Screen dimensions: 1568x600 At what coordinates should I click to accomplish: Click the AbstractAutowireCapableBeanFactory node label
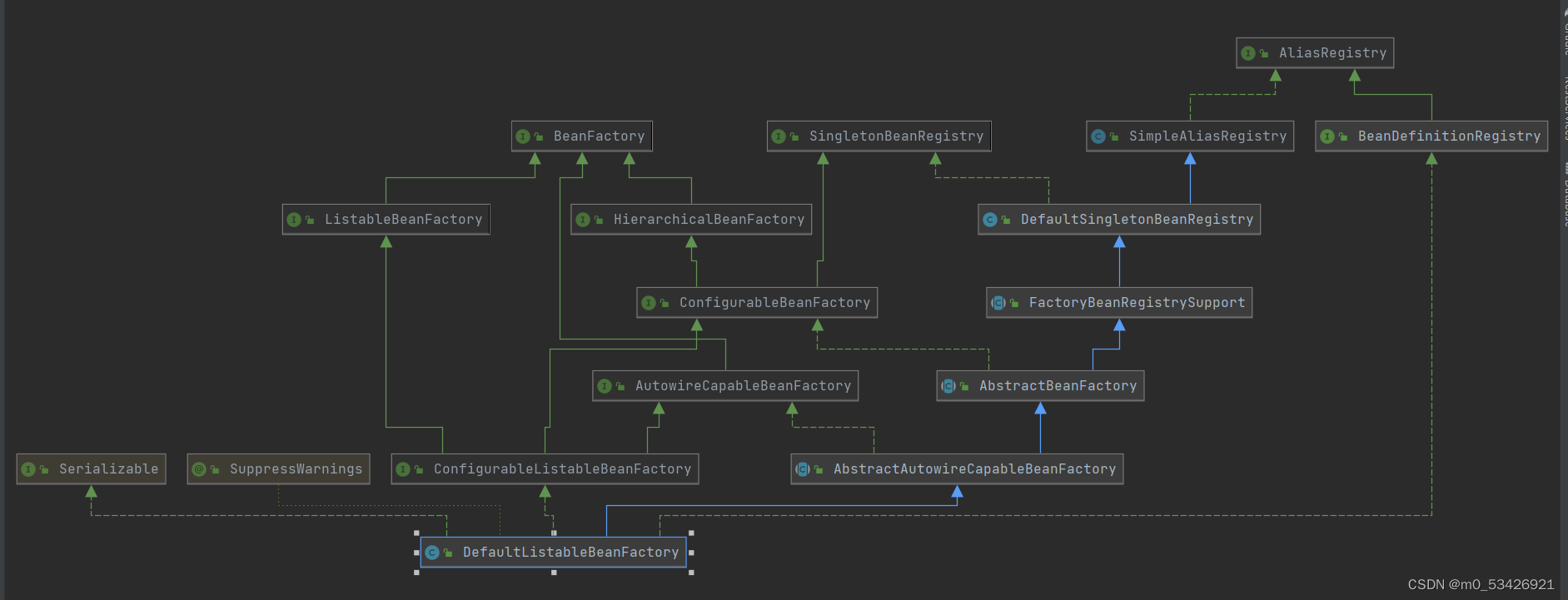coord(974,469)
